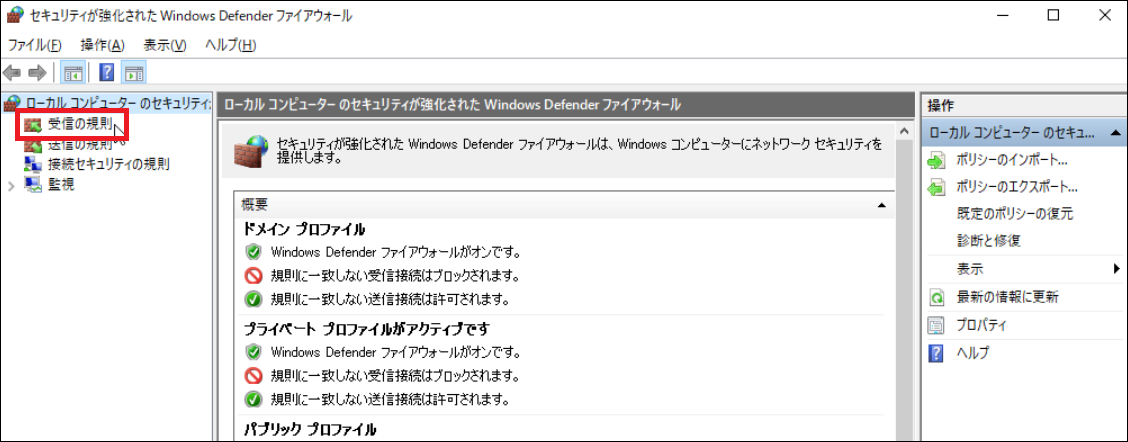Expand the 監視 tree node
The image size is (1128, 442).
[11, 185]
